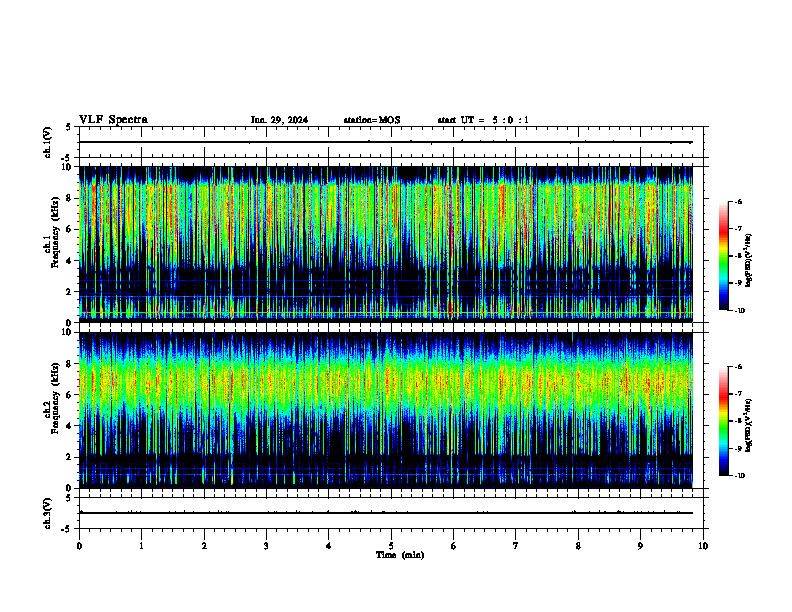The width and height of the screenshot is (792, 612).
Task: Click the "-6" label on ch.1 colorbar
Action: [738, 202]
